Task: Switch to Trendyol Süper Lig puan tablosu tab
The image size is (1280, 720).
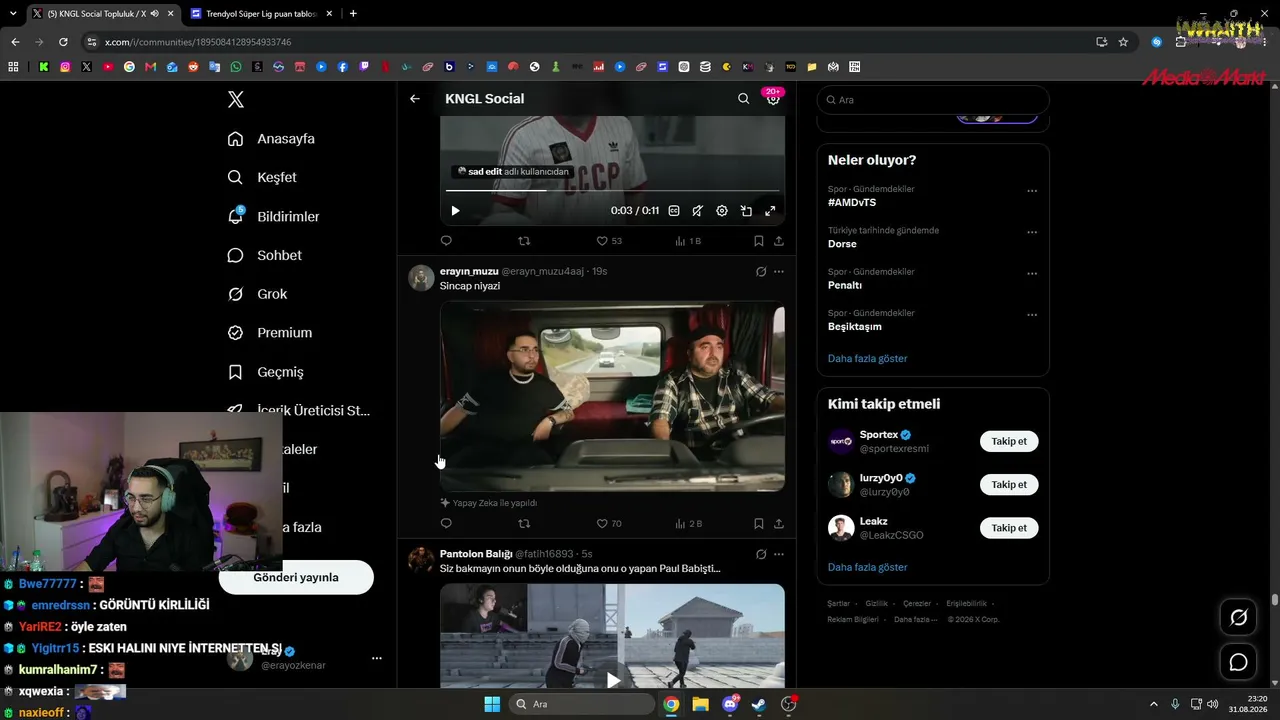Action: pyautogui.click(x=260, y=14)
